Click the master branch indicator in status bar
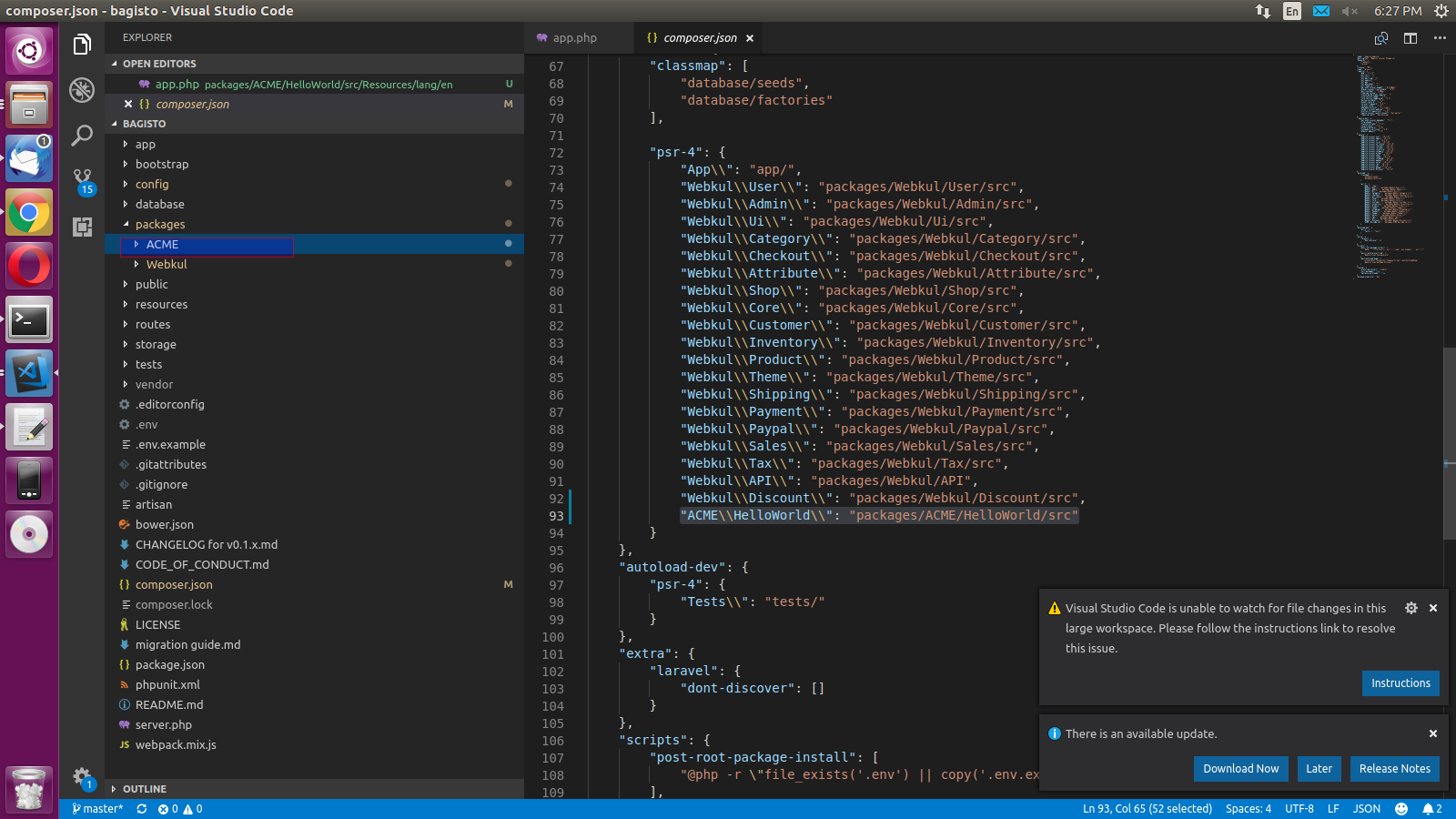This screenshot has height=819, width=1456. coord(97,809)
